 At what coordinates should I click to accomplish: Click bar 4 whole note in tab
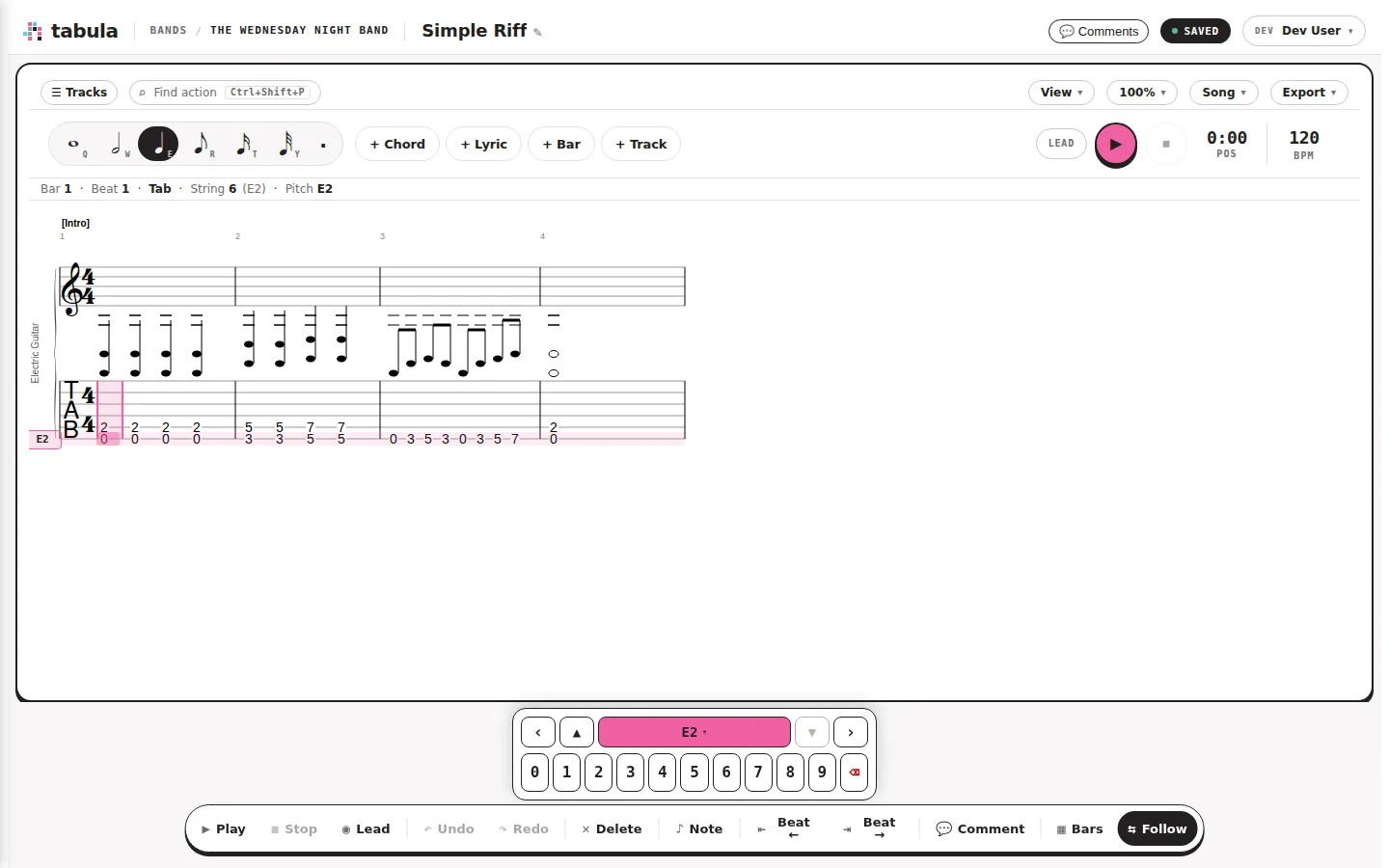pos(554,433)
